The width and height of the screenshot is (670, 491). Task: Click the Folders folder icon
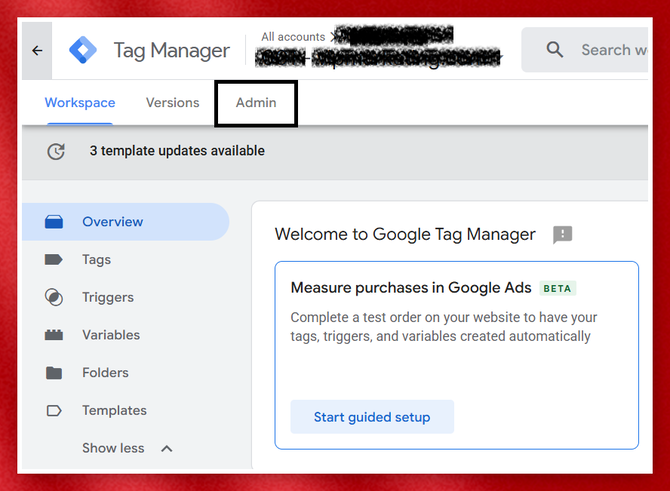[54, 373]
